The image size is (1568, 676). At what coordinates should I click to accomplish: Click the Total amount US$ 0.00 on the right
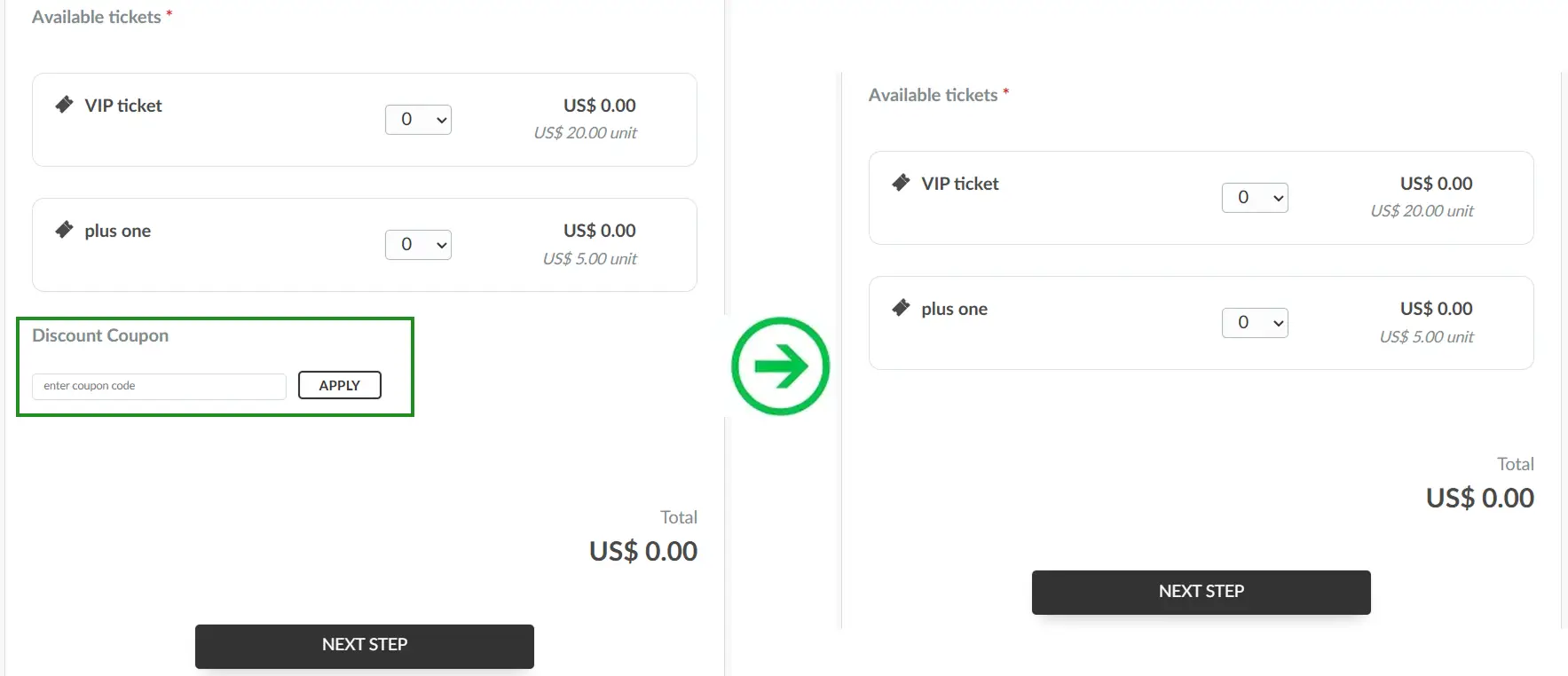[1479, 497]
